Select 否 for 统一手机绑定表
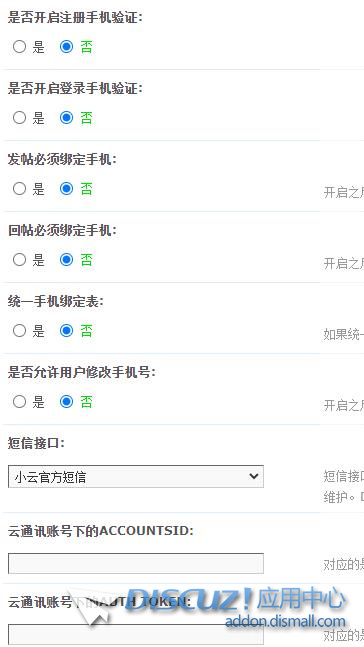The width and height of the screenshot is (364, 647). [66, 331]
